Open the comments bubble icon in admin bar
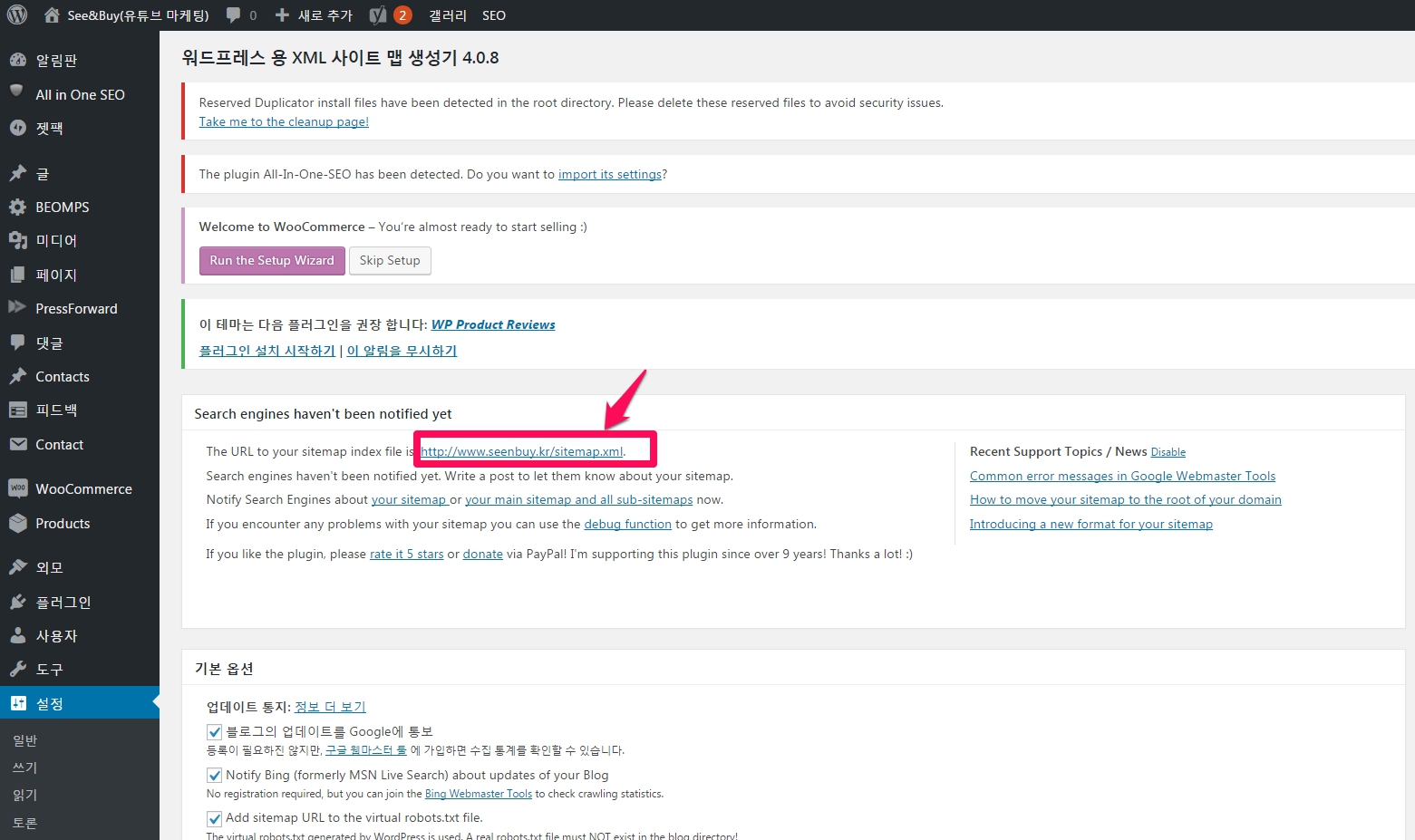Viewport: 1415px width, 840px height. [x=234, y=15]
